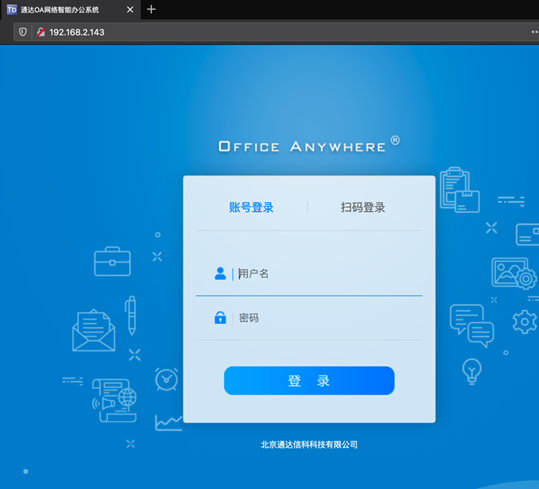Click the gear settings illustration icon

[525, 322]
